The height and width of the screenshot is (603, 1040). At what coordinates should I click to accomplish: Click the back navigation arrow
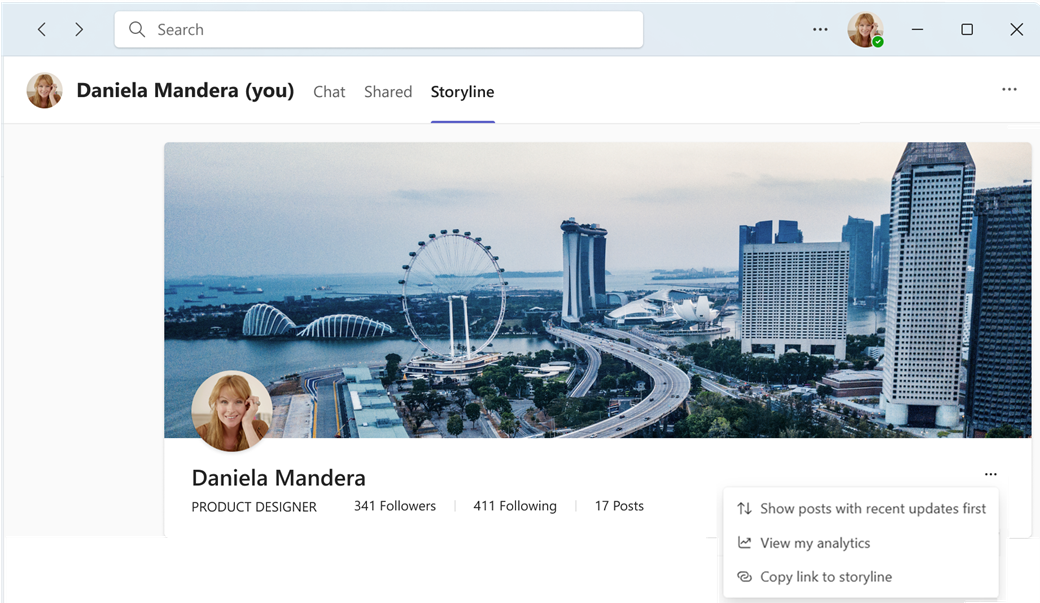[42, 30]
